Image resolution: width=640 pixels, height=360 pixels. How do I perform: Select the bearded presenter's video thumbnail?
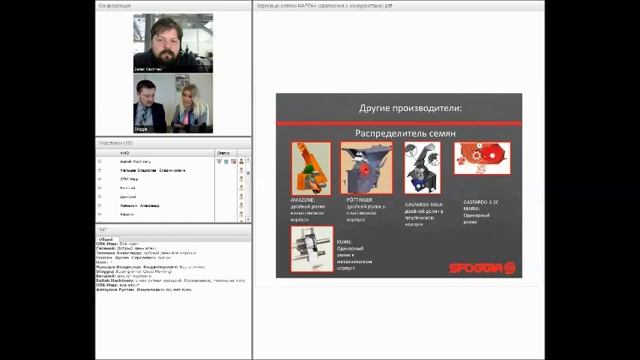pyautogui.click(x=173, y=43)
